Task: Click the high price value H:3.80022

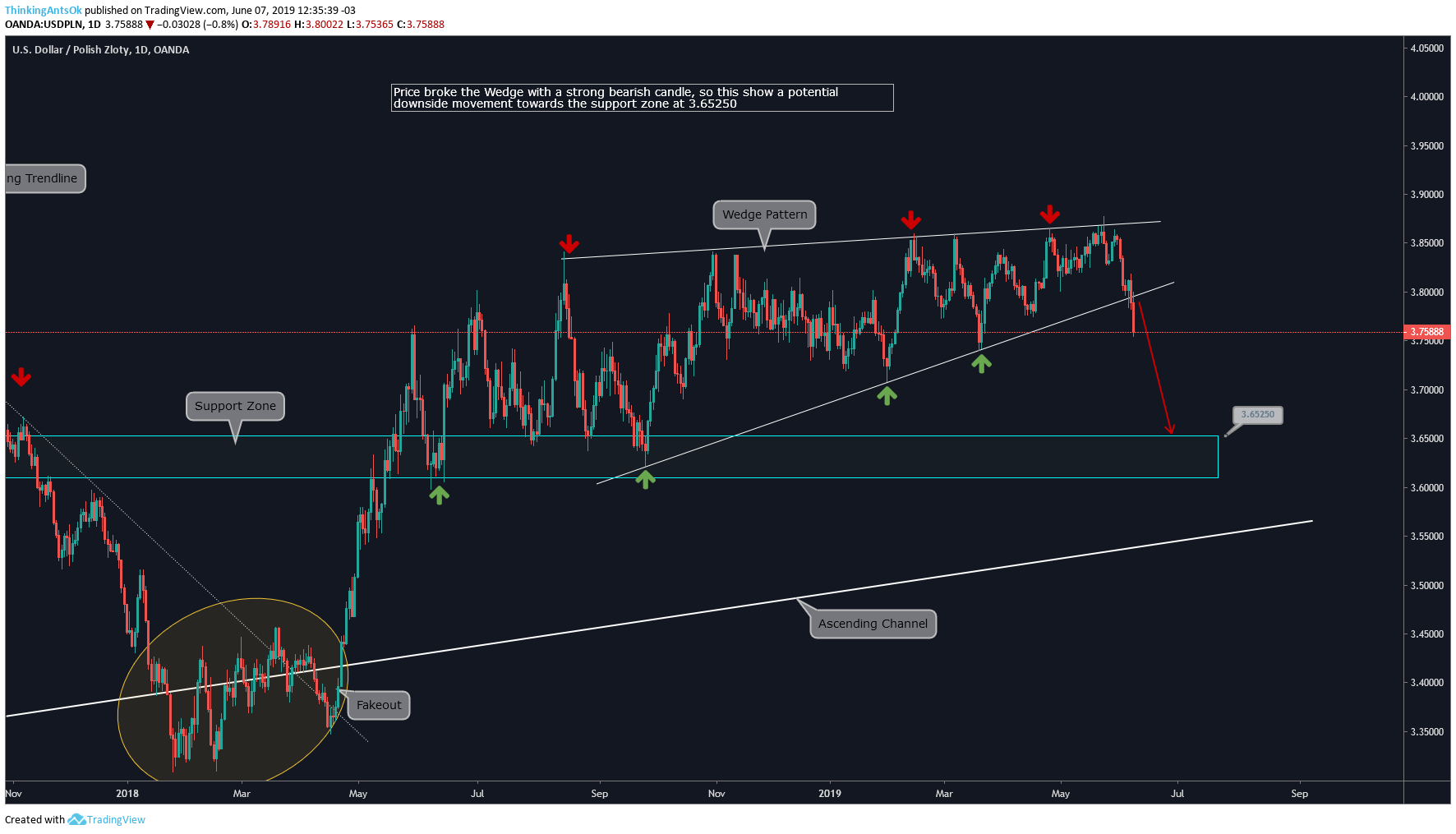Action: coord(319,25)
